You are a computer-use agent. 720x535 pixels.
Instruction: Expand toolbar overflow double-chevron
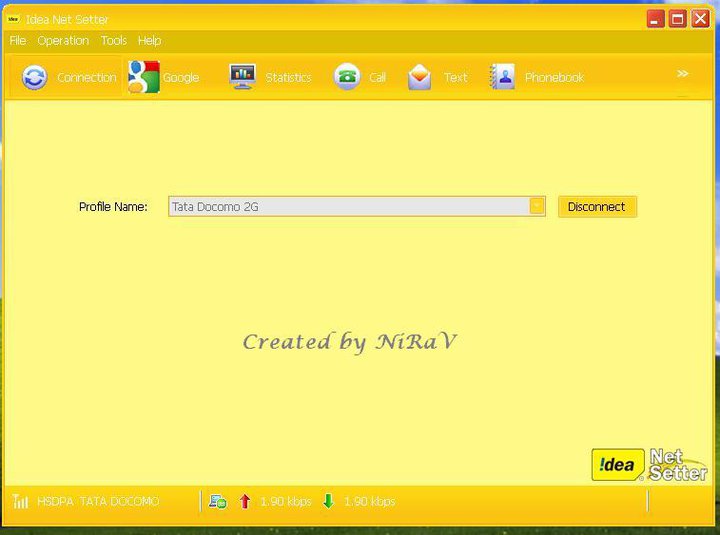(x=683, y=74)
